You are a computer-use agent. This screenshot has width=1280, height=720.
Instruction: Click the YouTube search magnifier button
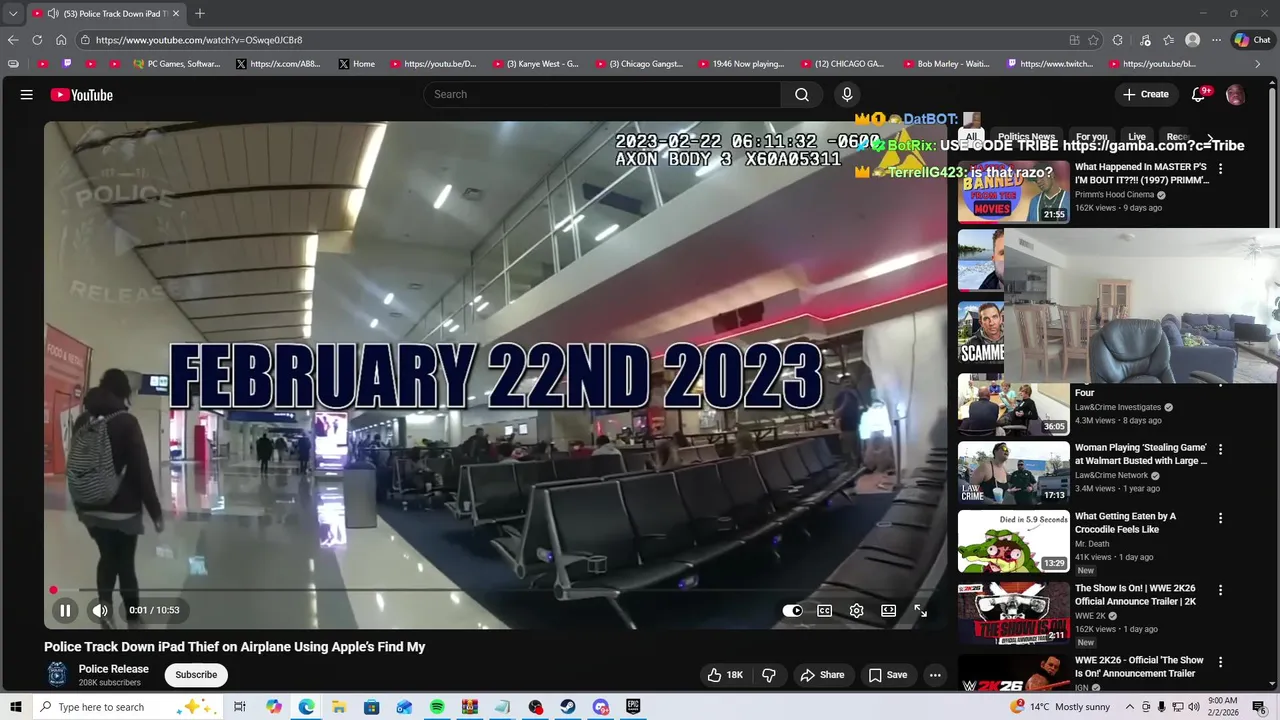pos(802,94)
